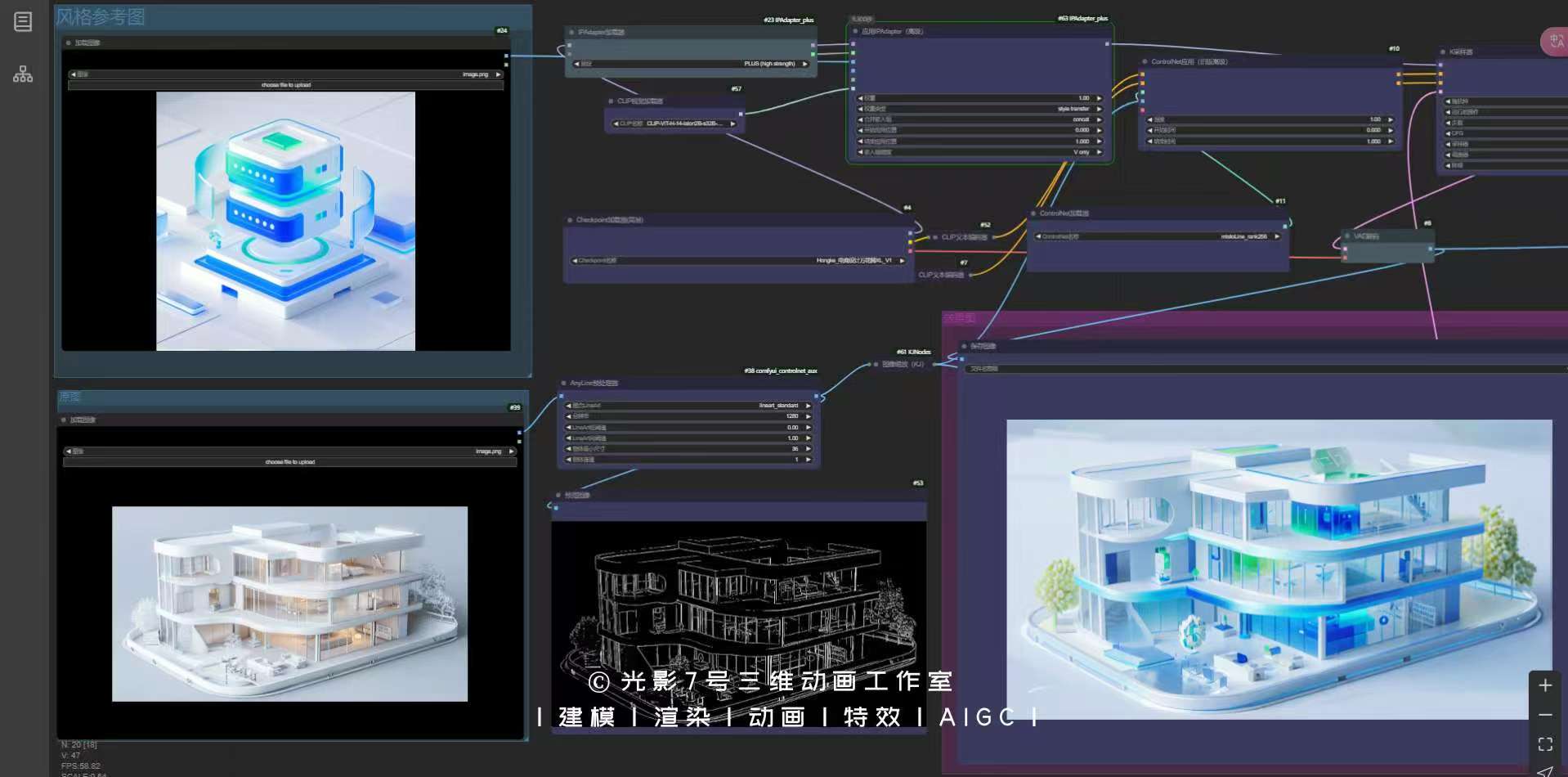Select the 风格参考图 group title
This screenshot has height=777, width=1568.
pos(101,17)
